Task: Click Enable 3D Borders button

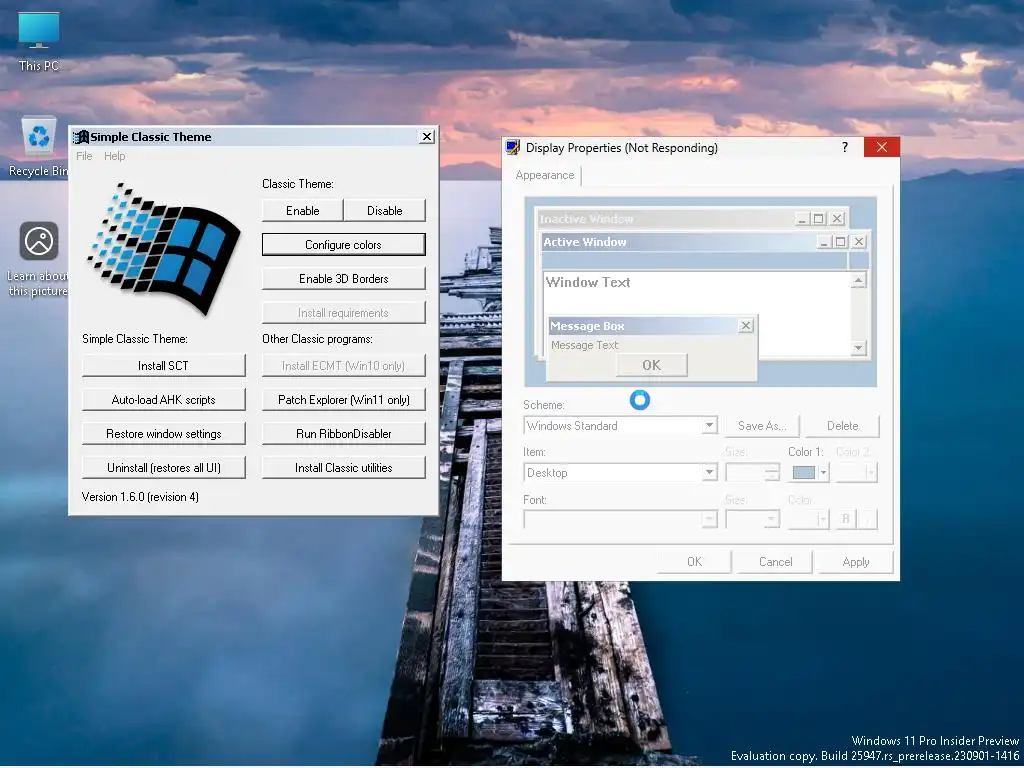Action: click(x=344, y=279)
